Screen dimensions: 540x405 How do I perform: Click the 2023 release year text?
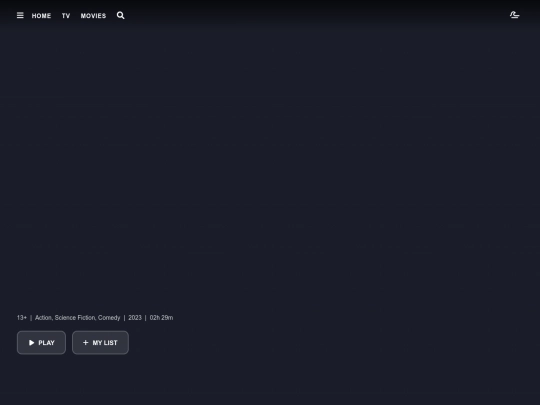[x=135, y=318]
